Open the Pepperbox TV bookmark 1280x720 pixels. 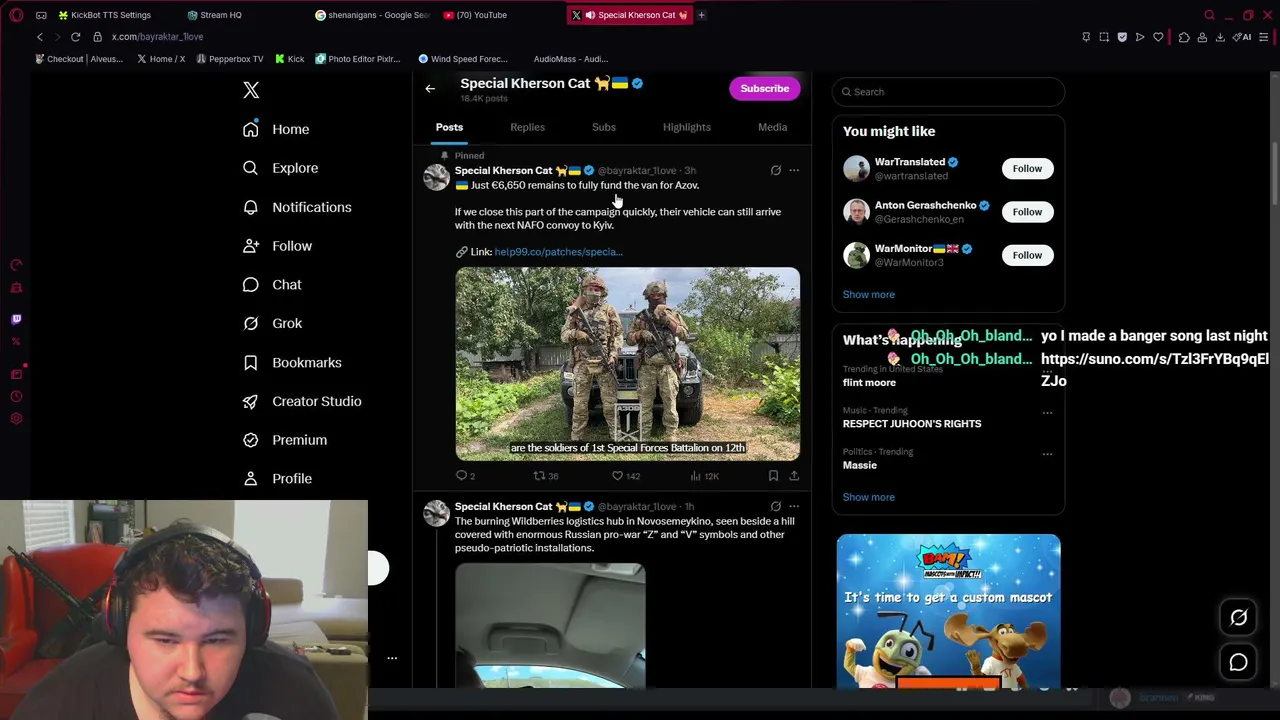[x=230, y=59]
